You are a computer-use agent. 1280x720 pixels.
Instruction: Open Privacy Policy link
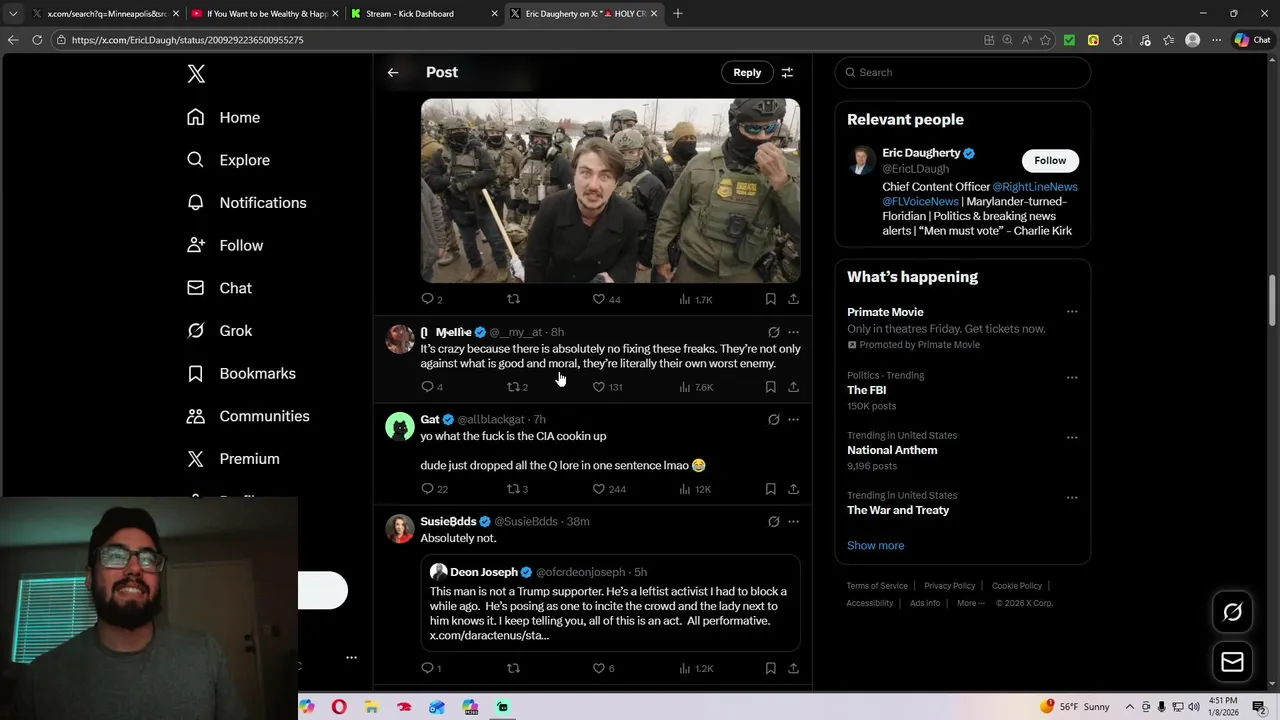949,586
